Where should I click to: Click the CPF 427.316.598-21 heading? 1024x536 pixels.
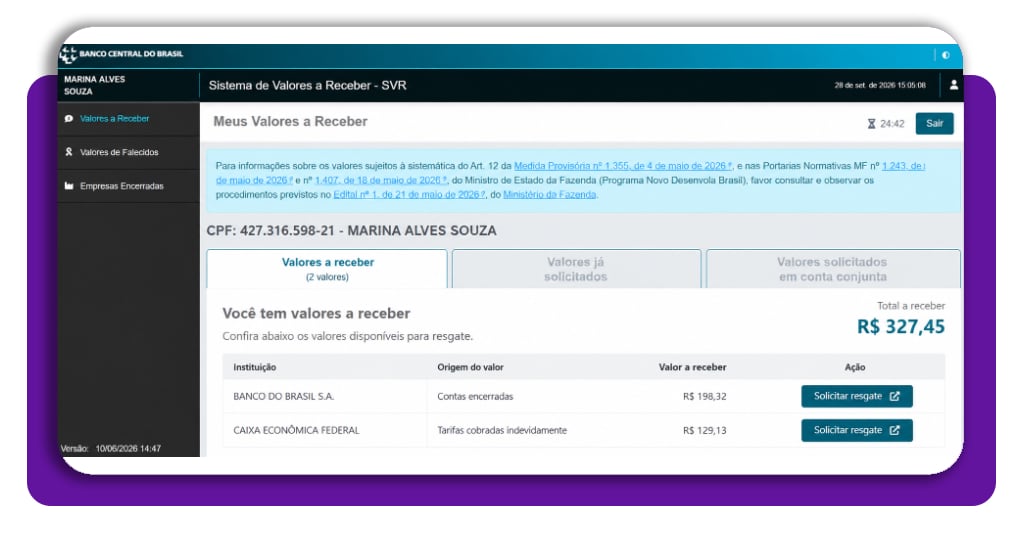coord(351,230)
